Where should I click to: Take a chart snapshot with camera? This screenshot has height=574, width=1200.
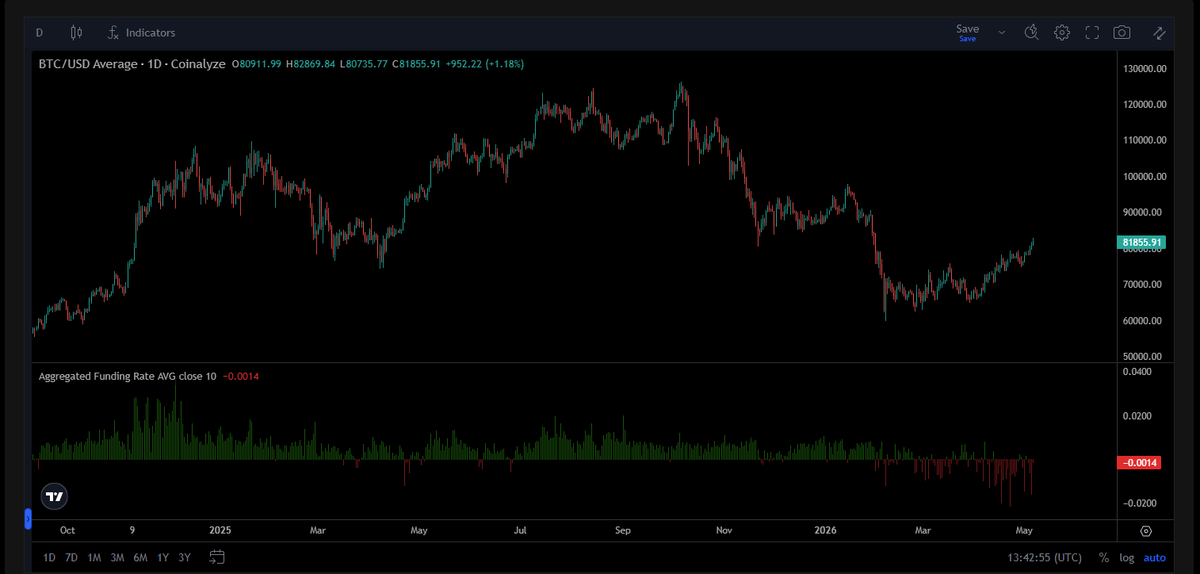[1122, 32]
